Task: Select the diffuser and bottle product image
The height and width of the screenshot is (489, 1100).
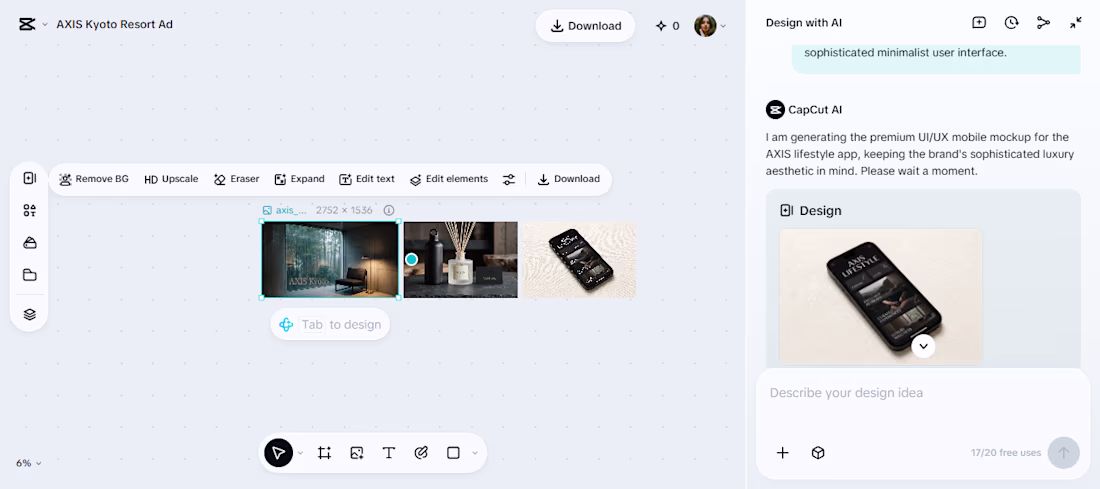Action: point(461,260)
